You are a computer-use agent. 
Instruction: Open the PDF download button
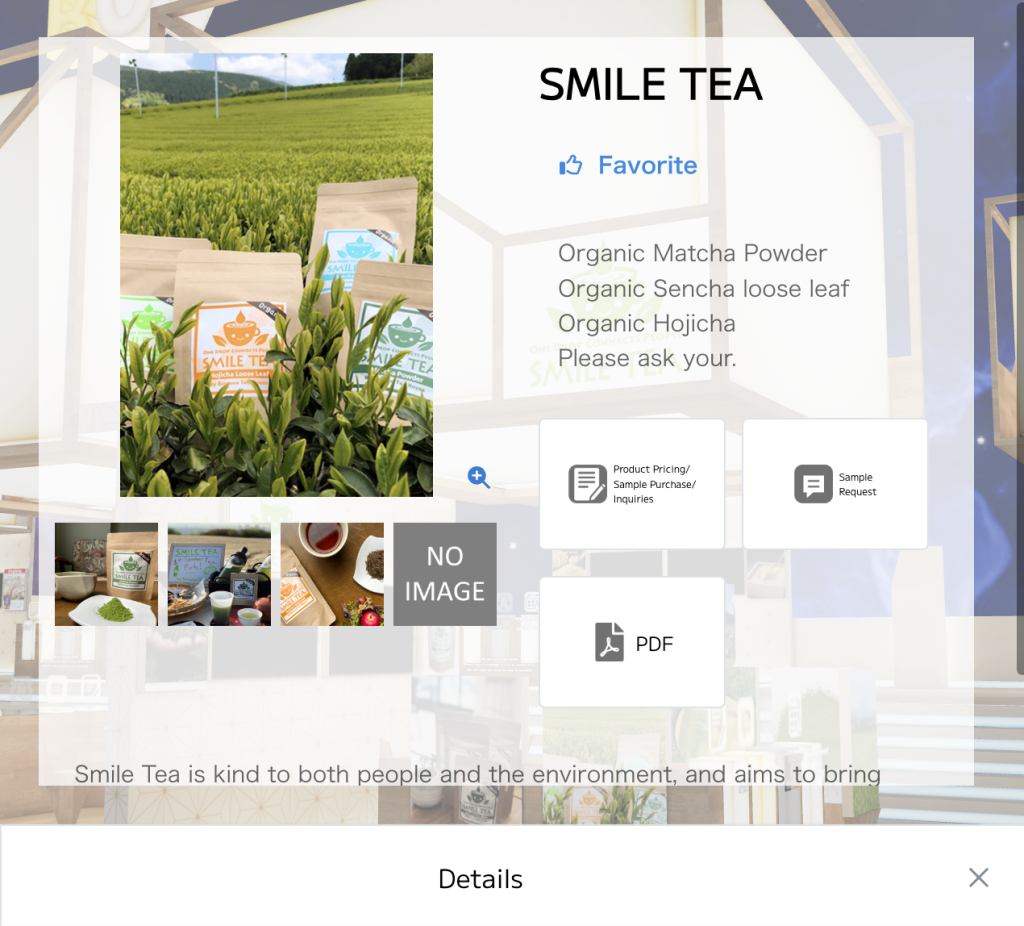point(632,642)
